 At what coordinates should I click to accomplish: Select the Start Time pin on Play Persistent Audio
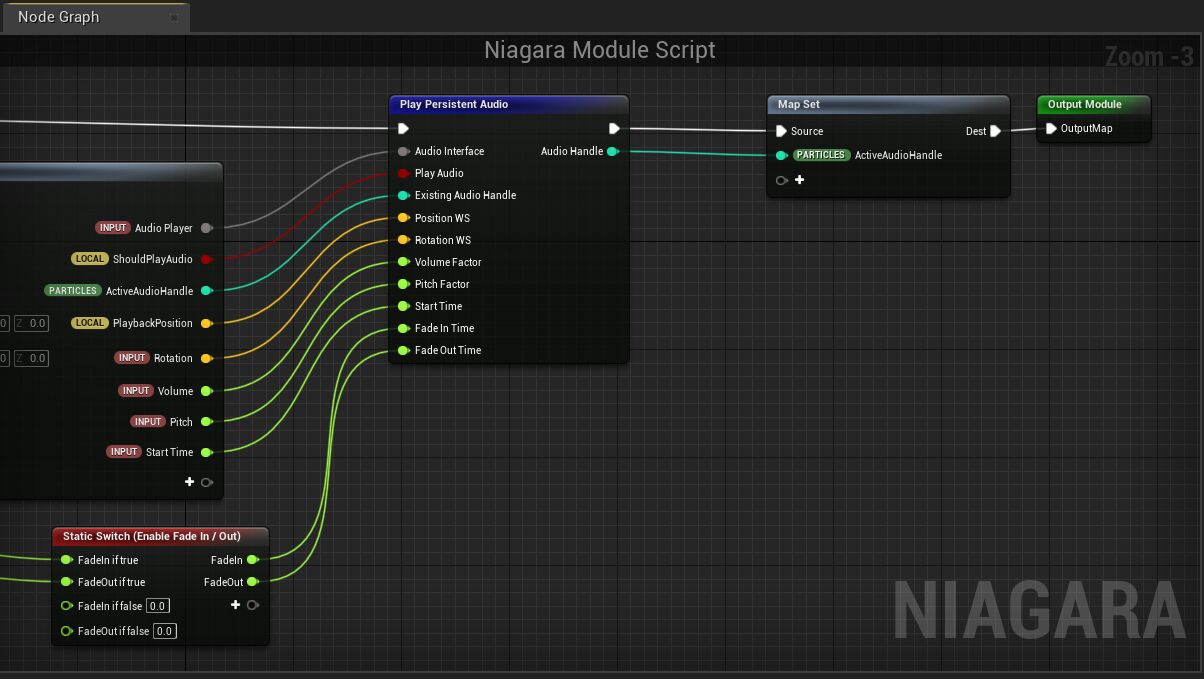(x=403, y=306)
